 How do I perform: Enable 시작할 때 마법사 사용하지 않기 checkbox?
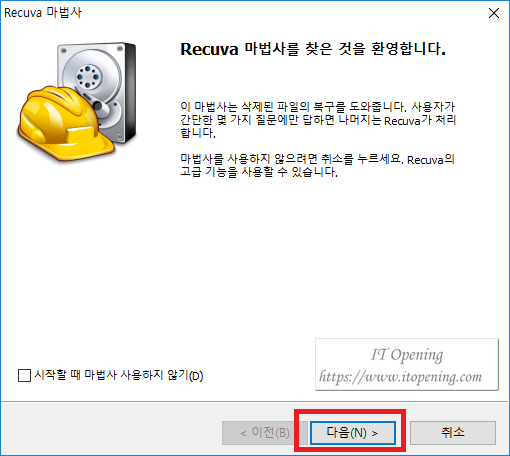pyautogui.click(x=24, y=375)
